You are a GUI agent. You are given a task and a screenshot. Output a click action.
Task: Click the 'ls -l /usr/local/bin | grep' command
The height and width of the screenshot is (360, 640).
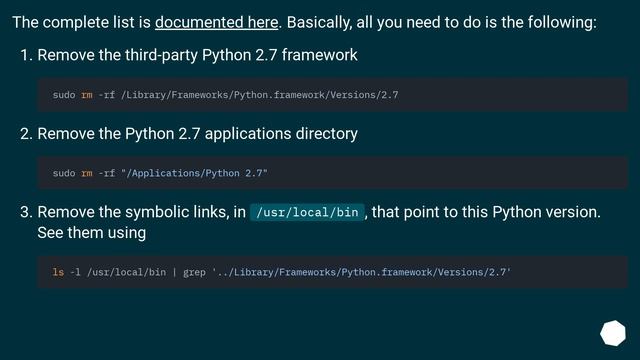coord(282,272)
